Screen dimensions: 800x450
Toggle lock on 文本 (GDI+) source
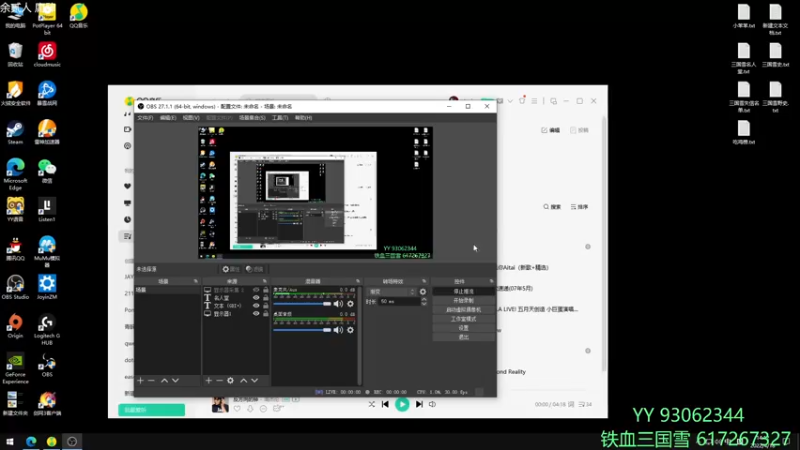[266, 306]
